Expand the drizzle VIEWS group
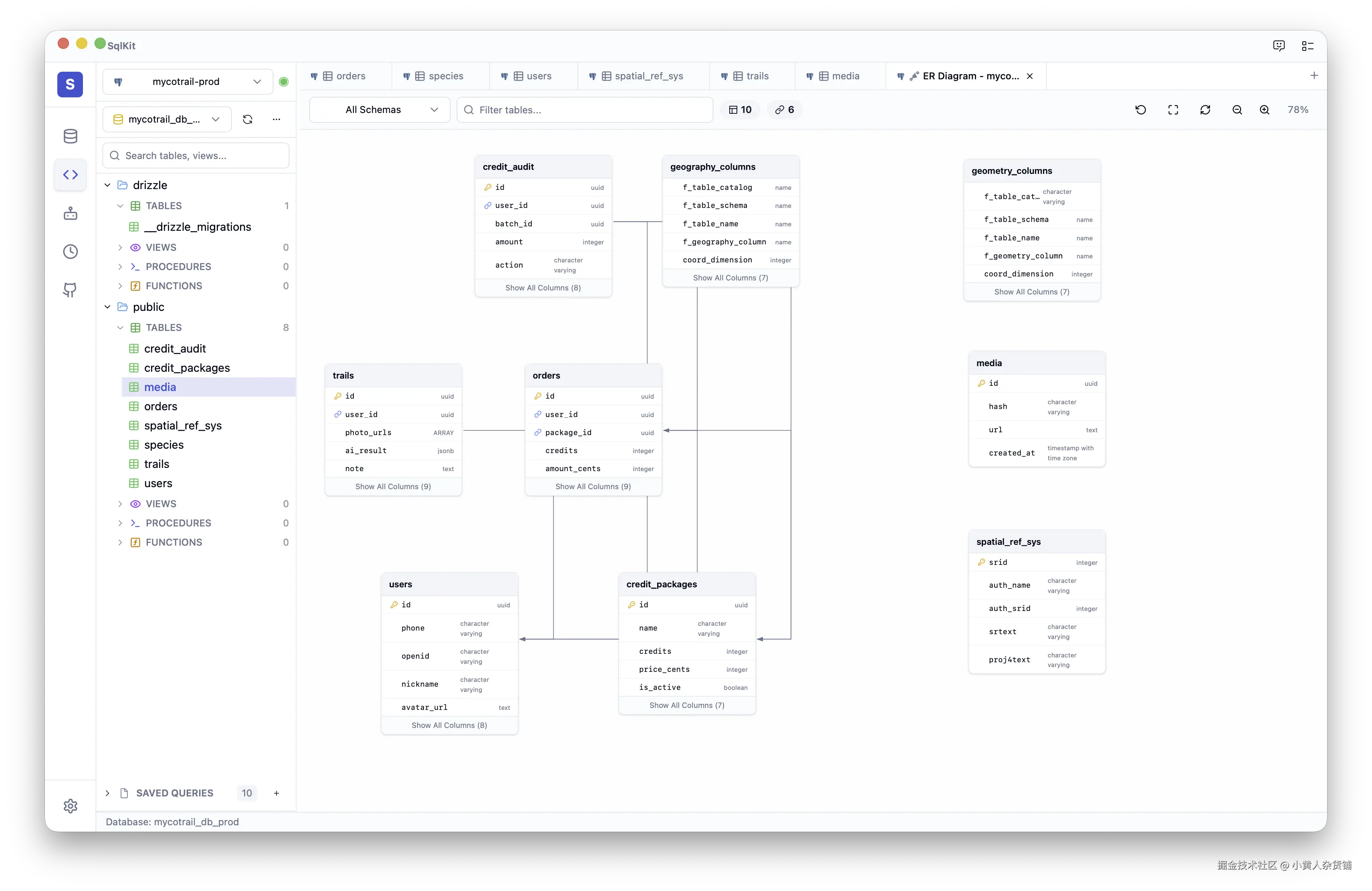The width and height of the screenshot is (1372, 891). pyautogui.click(x=120, y=247)
